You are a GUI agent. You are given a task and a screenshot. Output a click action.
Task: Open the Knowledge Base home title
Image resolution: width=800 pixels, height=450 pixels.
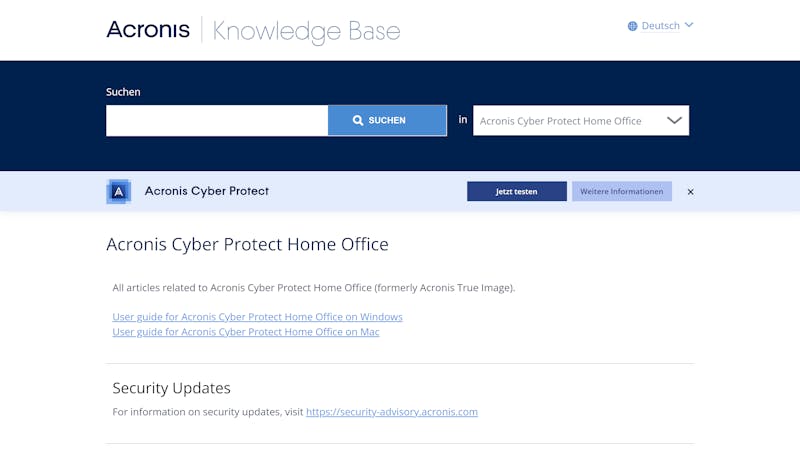pos(306,32)
